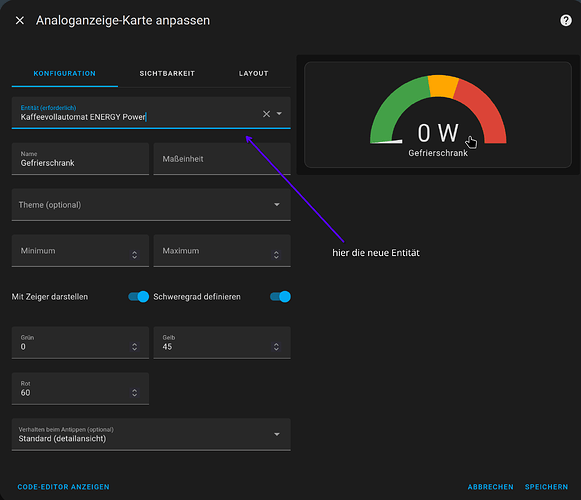Click the Abbrechen button
Image resolution: width=581 pixels, height=500 pixels.
(491, 487)
